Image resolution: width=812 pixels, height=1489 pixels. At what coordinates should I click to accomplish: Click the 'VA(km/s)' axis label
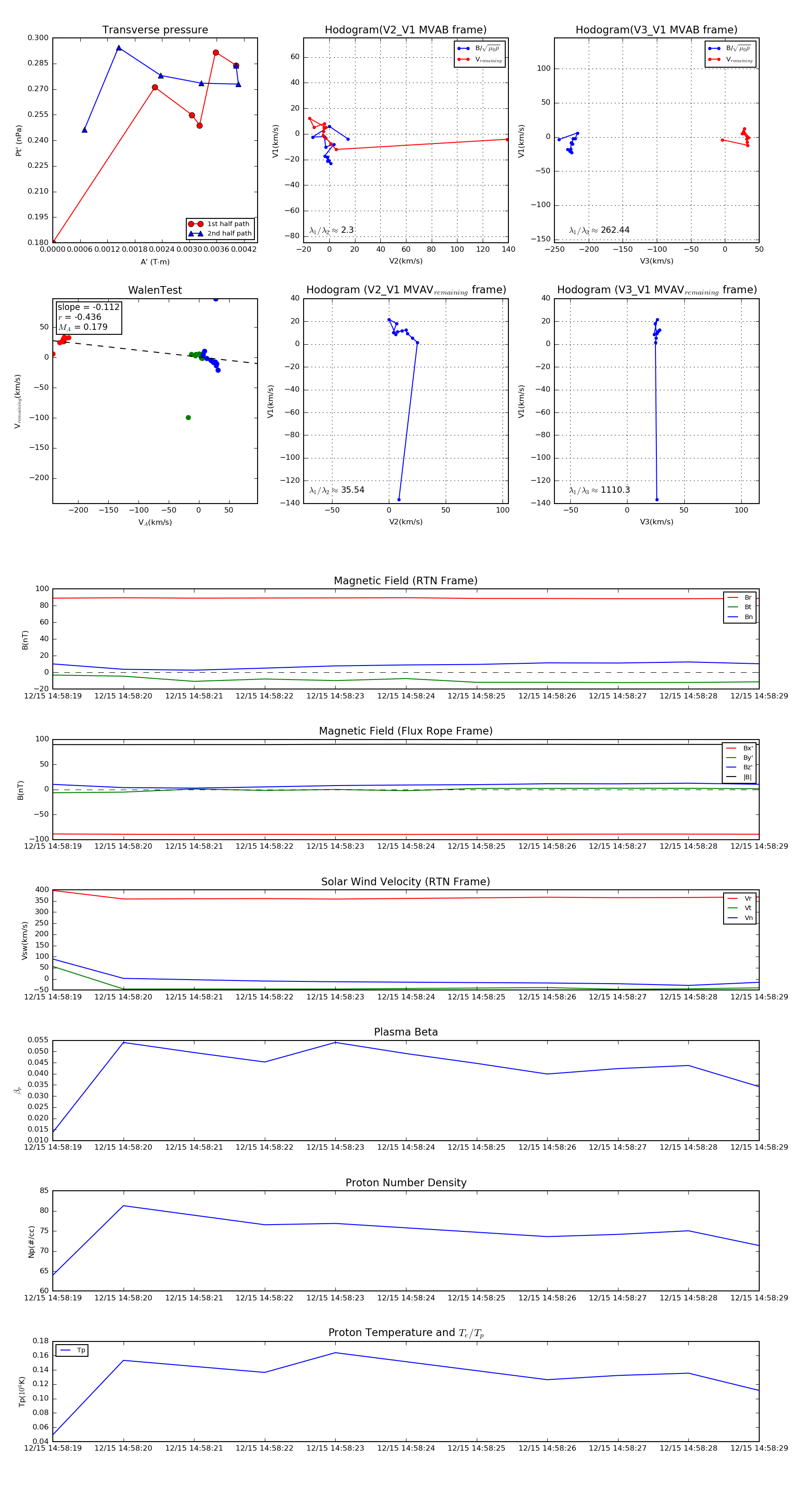click(155, 523)
